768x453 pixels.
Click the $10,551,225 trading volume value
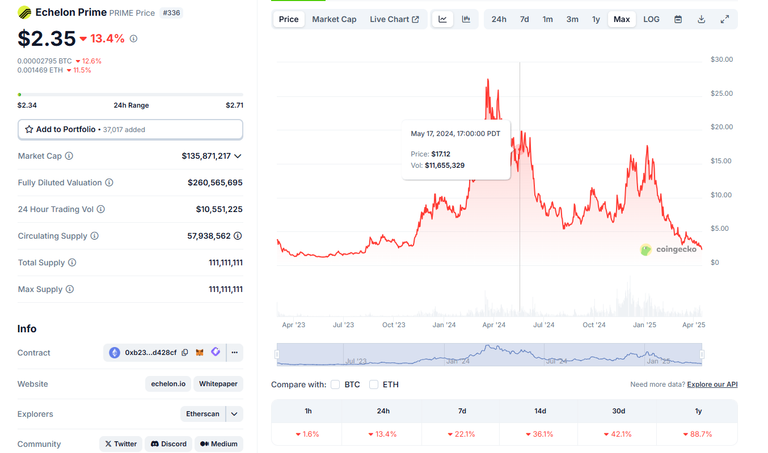coord(219,209)
